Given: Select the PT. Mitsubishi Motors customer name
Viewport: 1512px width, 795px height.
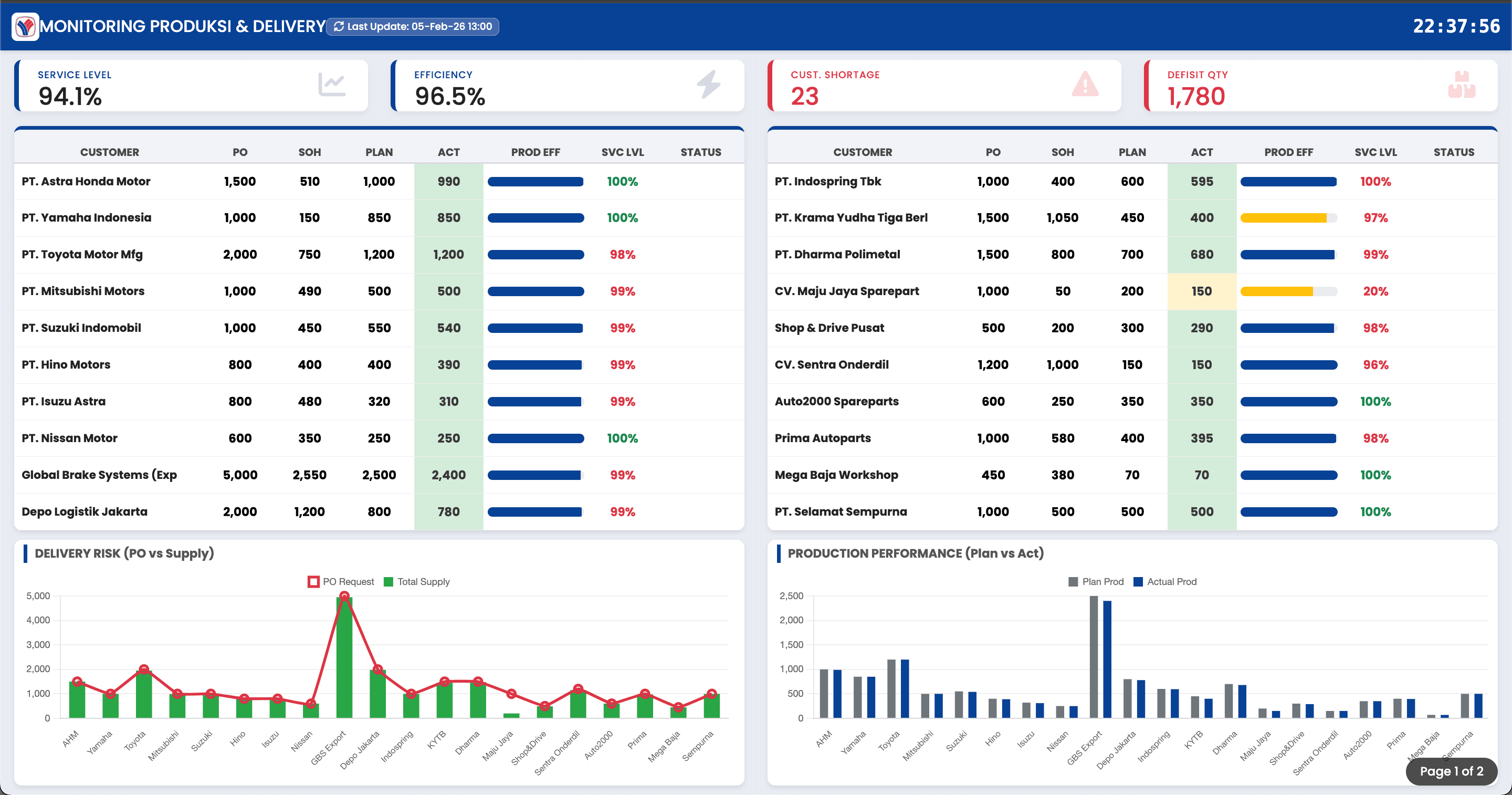Looking at the screenshot, I should [x=83, y=291].
